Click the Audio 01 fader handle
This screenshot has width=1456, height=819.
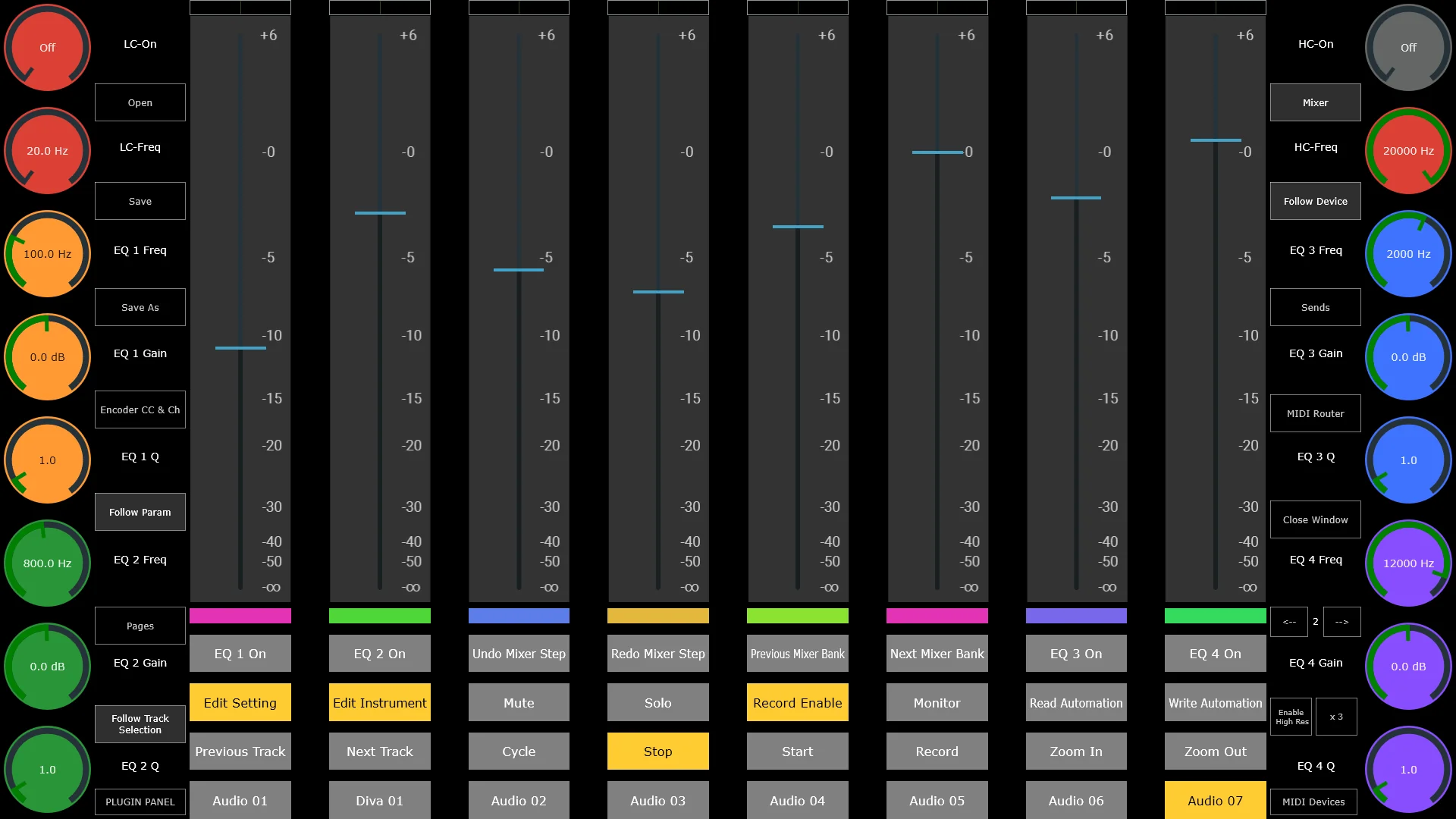[x=240, y=348]
